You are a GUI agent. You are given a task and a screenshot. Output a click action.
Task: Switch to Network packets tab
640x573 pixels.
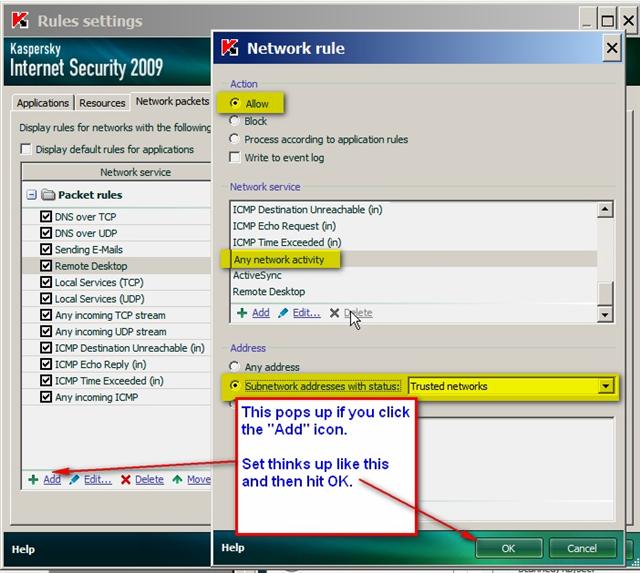coord(172,101)
